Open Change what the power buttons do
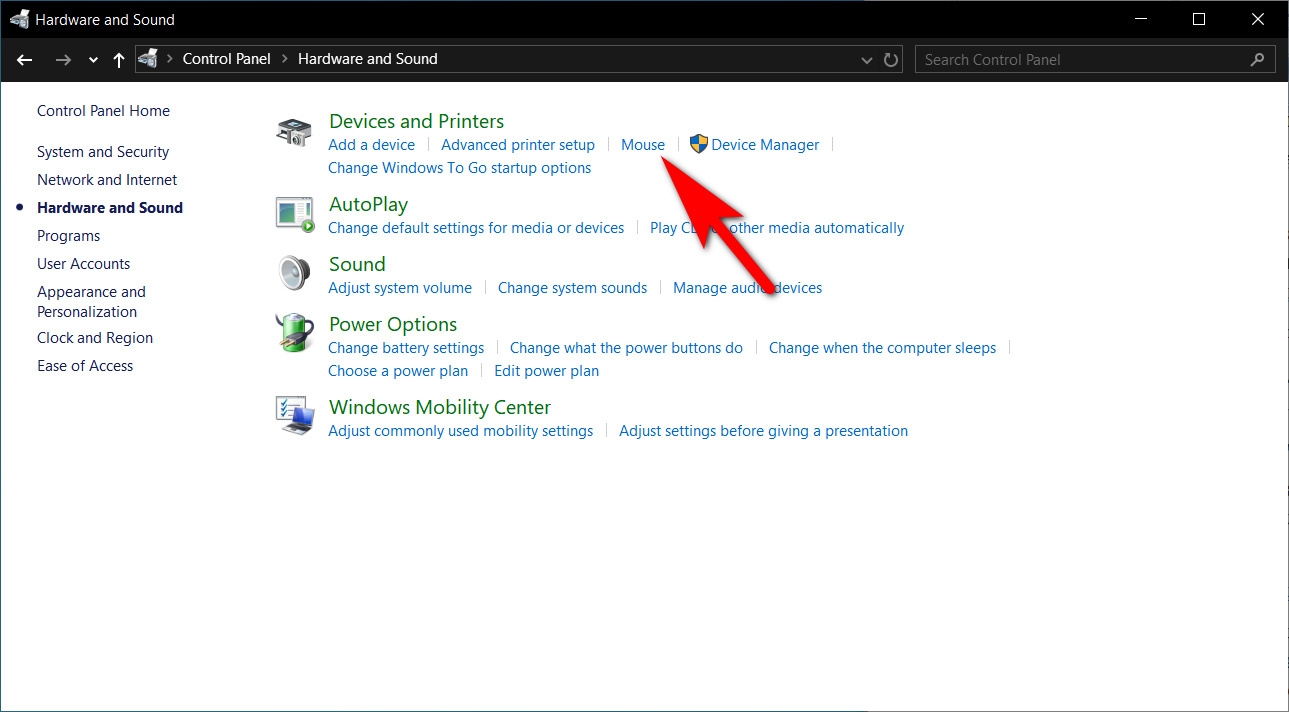1289x712 pixels. point(626,348)
